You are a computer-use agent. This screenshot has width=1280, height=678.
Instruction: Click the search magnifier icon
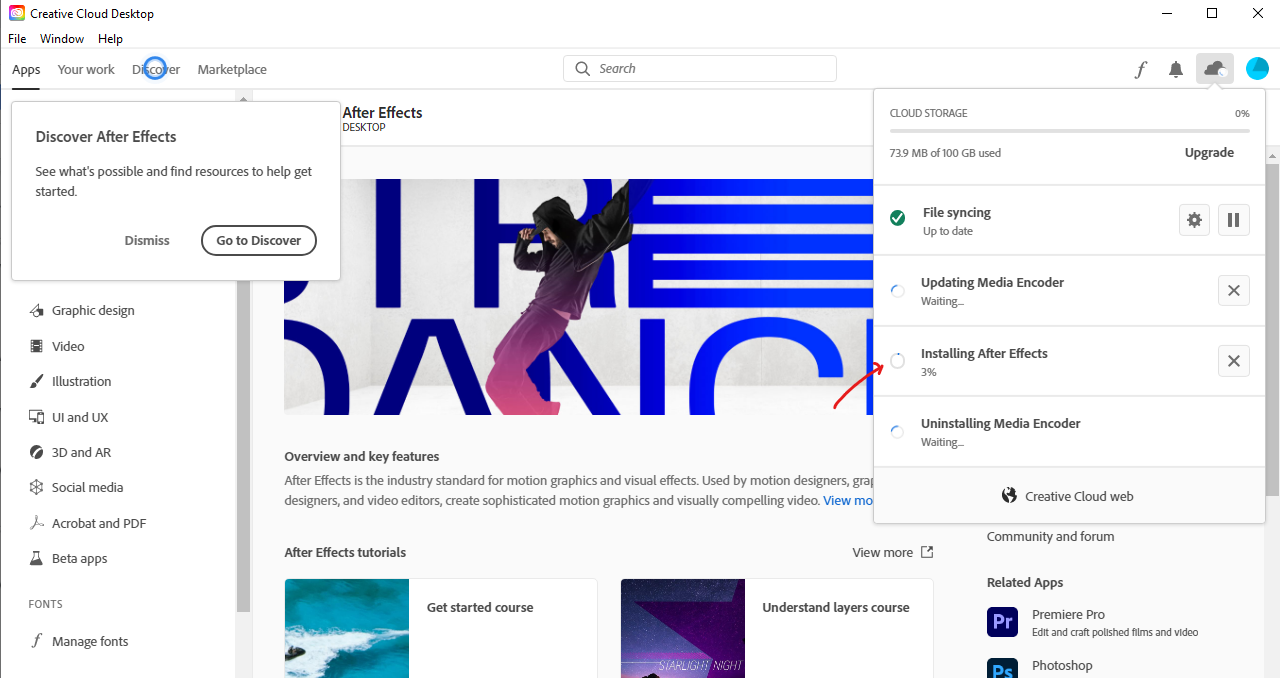point(583,69)
